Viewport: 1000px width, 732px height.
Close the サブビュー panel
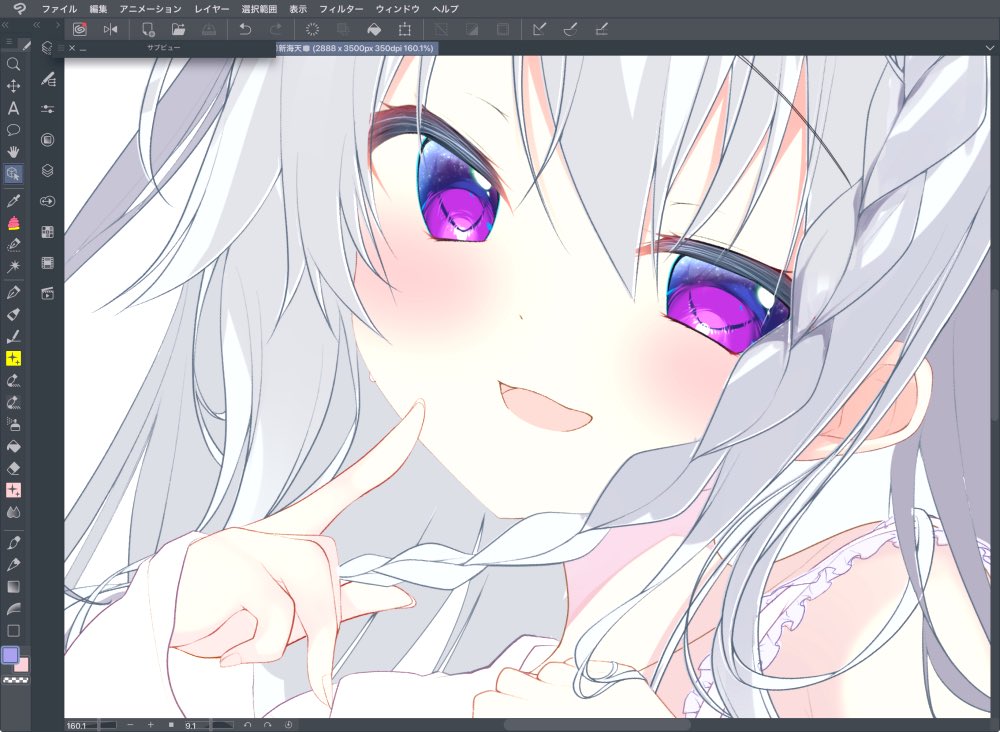(72, 48)
